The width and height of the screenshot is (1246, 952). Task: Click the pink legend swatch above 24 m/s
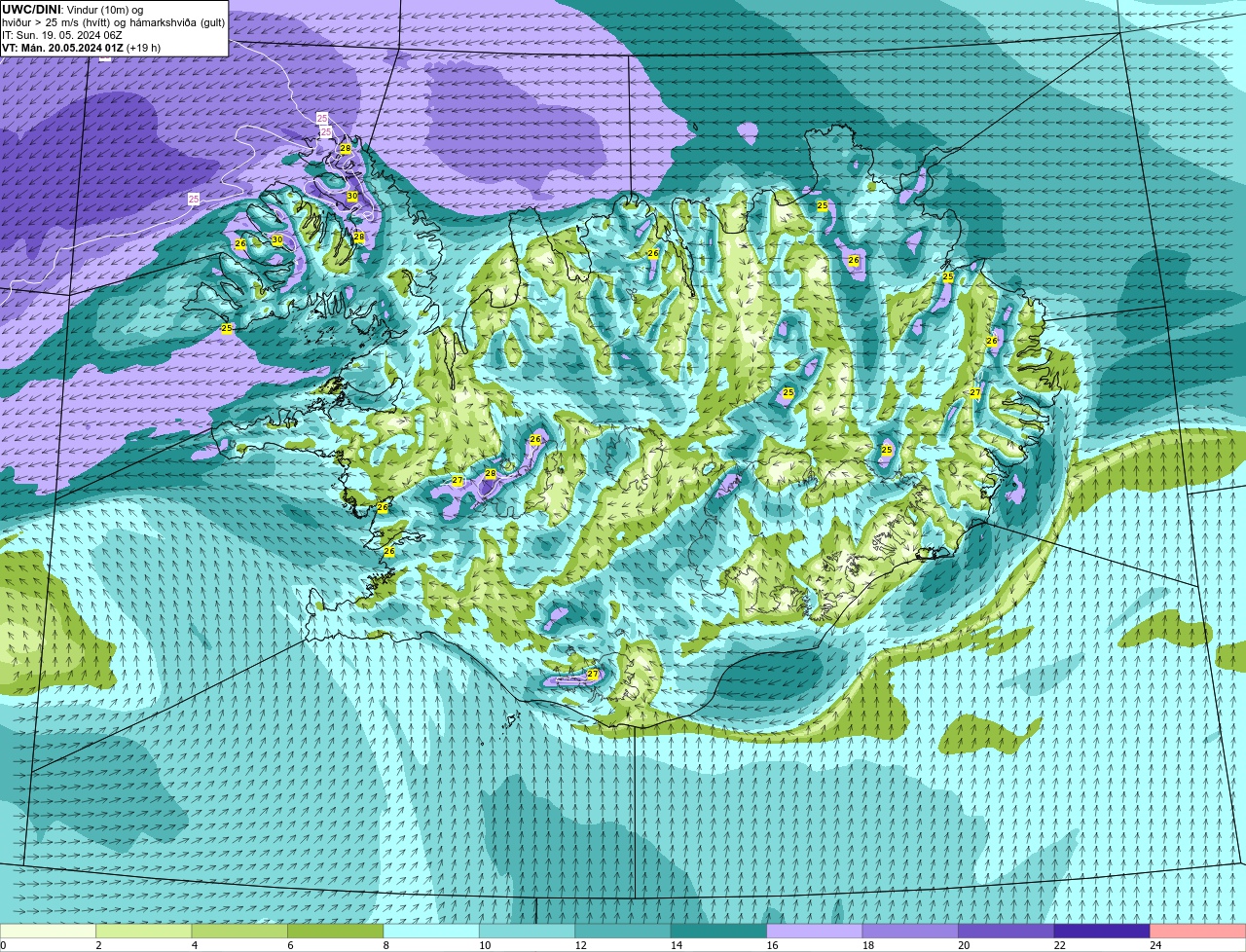[1198, 931]
